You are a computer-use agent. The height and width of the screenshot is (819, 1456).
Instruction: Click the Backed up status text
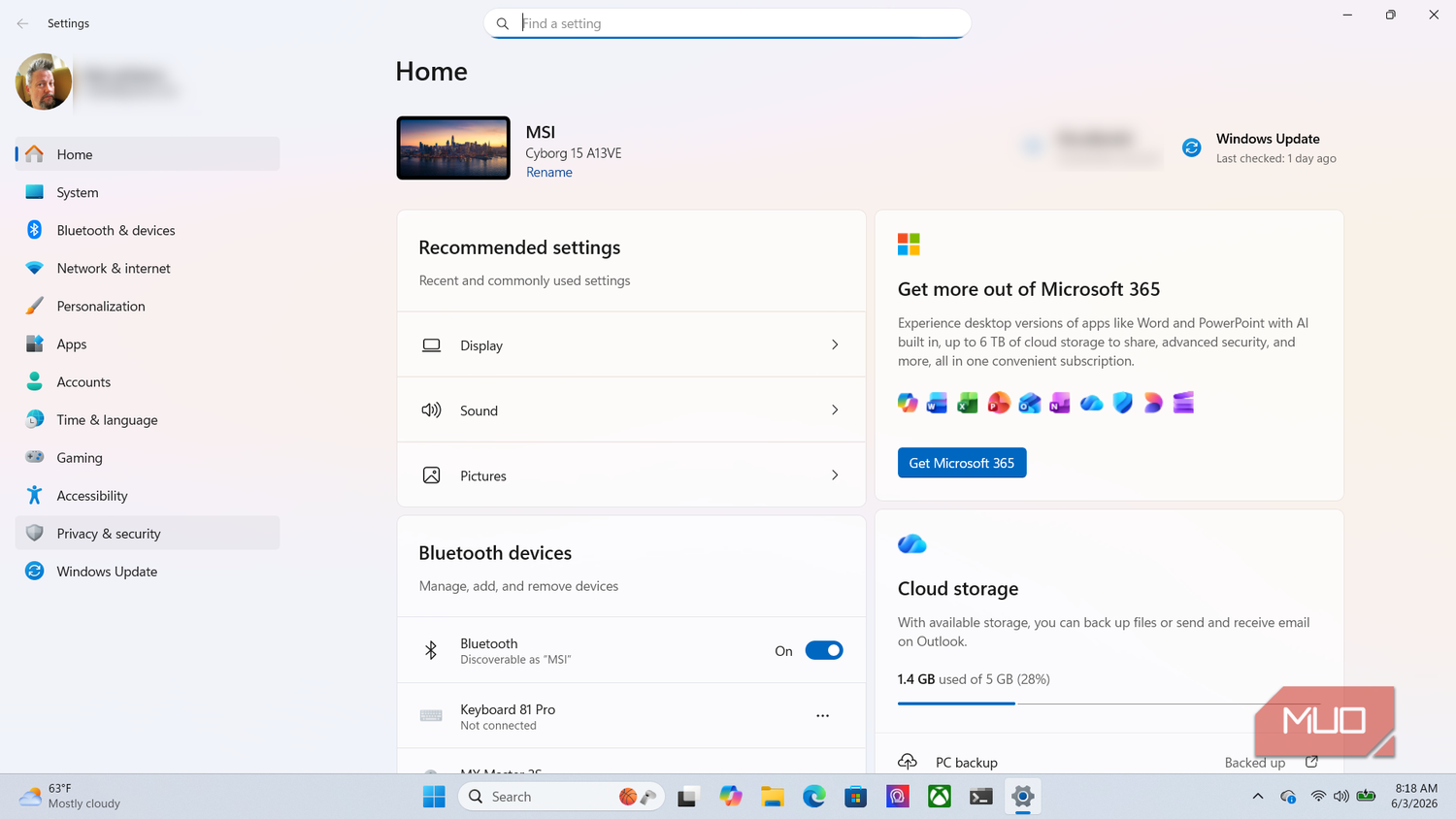1254,763
